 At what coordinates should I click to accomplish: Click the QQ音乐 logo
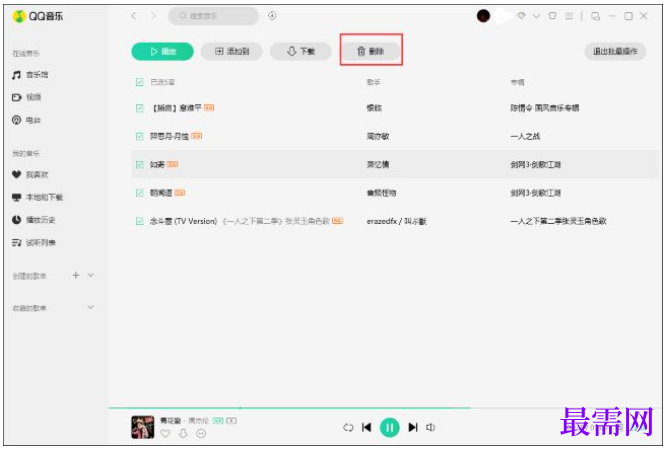click(x=38, y=16)
